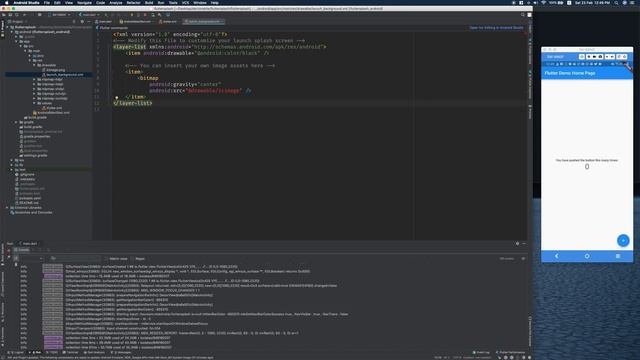Open the macOS Notification Center icon
The height and width of the screenshot is (360, 640).
coord(633,2)
